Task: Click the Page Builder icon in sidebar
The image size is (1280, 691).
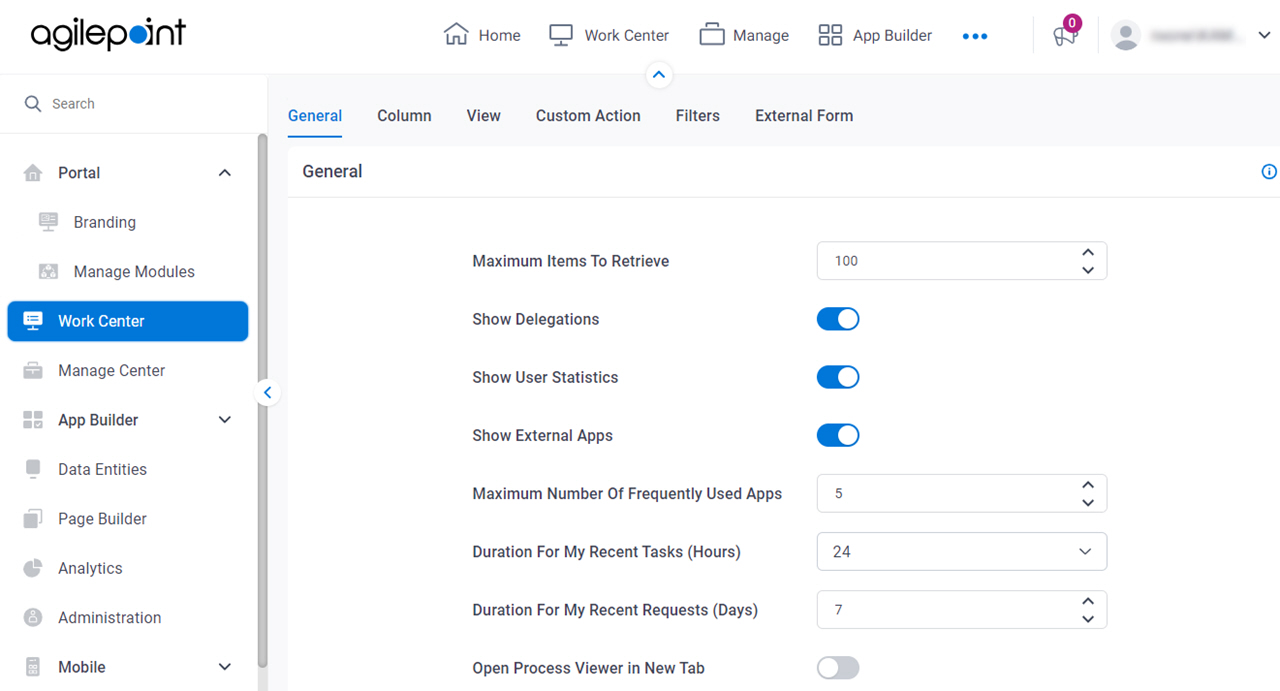Action: point(33,518)
